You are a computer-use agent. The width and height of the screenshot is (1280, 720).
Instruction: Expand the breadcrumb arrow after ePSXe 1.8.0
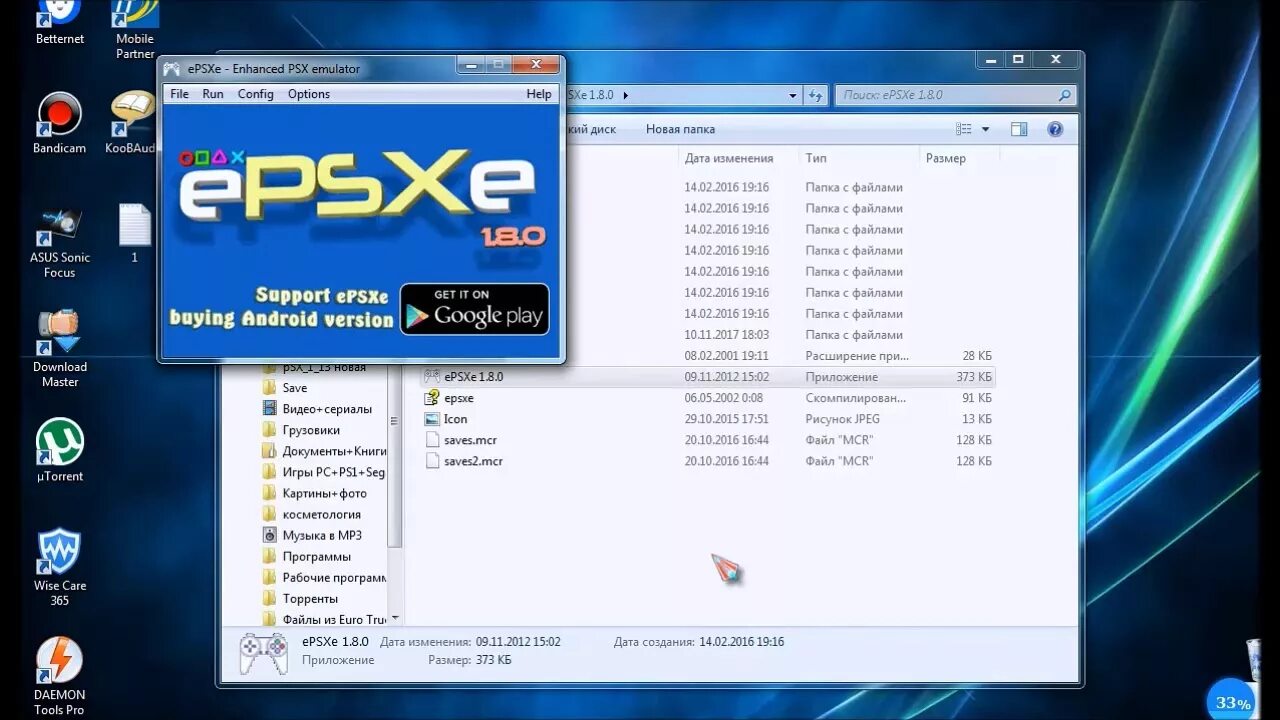(x=626, y=95)
